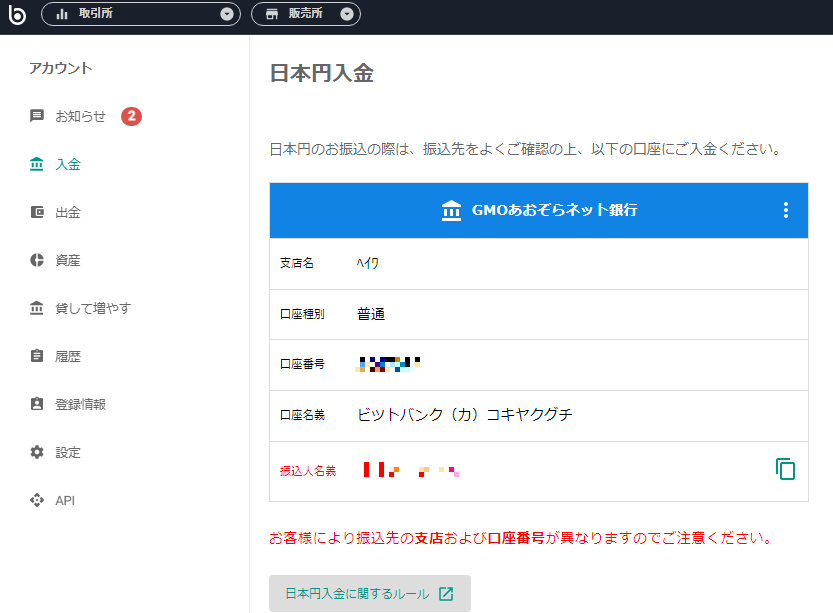The width and height of the screenshot is (833, 613).
Task: Click the API icon in sidebar
Action: 37,500
